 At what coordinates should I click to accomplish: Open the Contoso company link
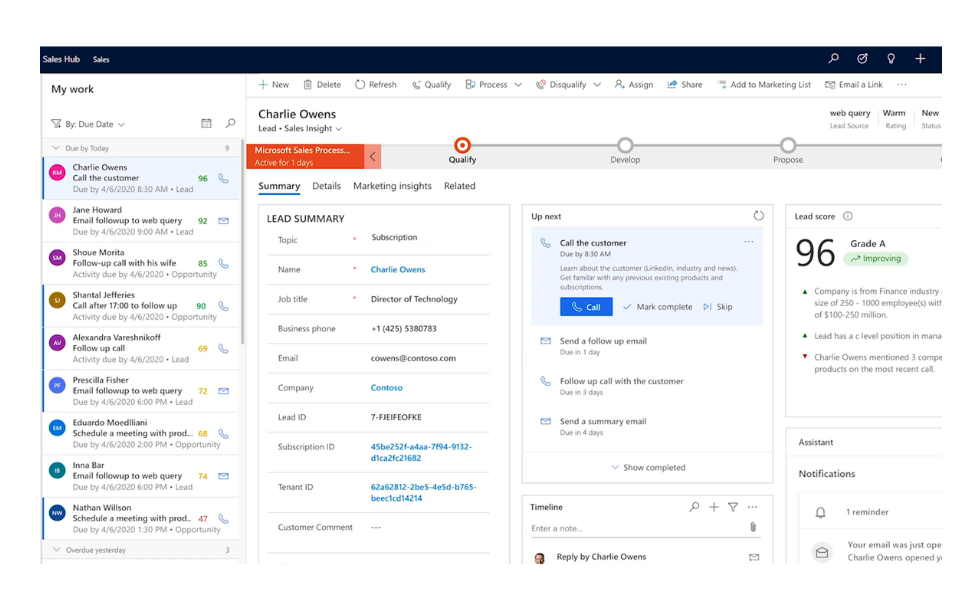click(386, 388)
